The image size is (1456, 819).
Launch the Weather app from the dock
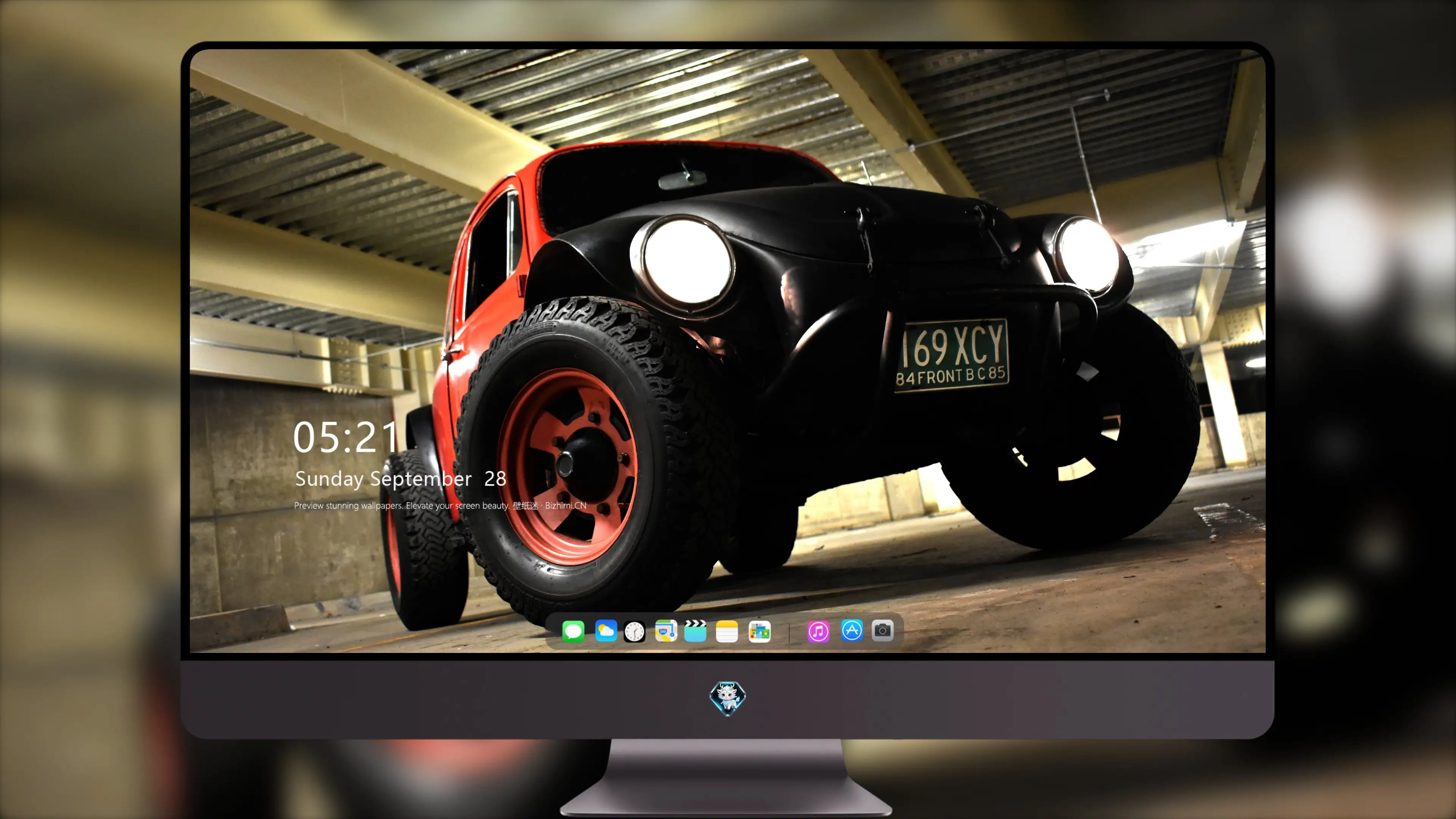[606, 631]
